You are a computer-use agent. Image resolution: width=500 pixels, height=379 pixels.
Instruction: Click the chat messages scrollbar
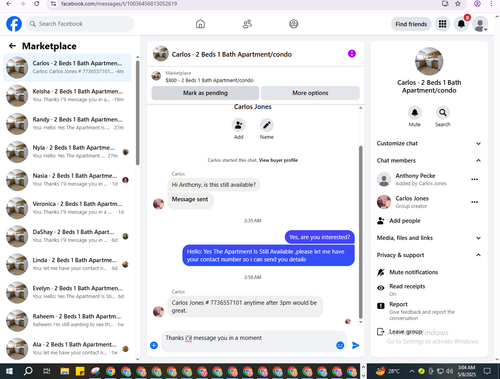click(360, 232)
